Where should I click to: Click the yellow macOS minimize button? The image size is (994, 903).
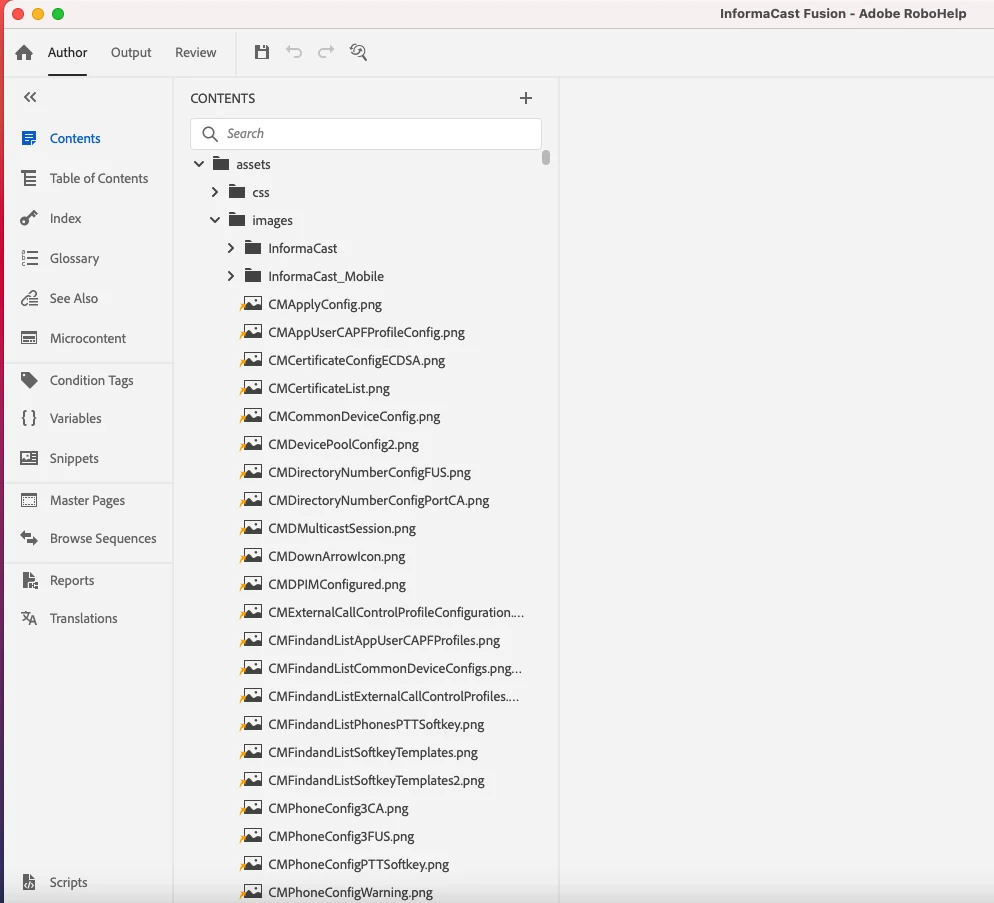(37, 14)
